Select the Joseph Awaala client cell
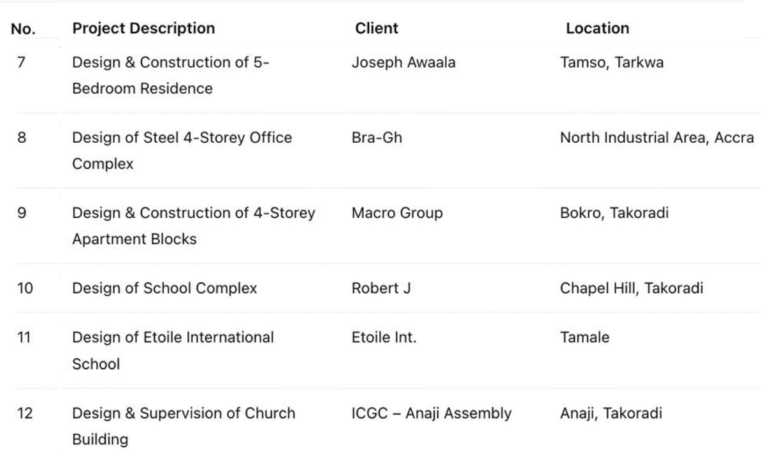The height and width of the screenshot is (454, 768). click(x=402, y=62)
